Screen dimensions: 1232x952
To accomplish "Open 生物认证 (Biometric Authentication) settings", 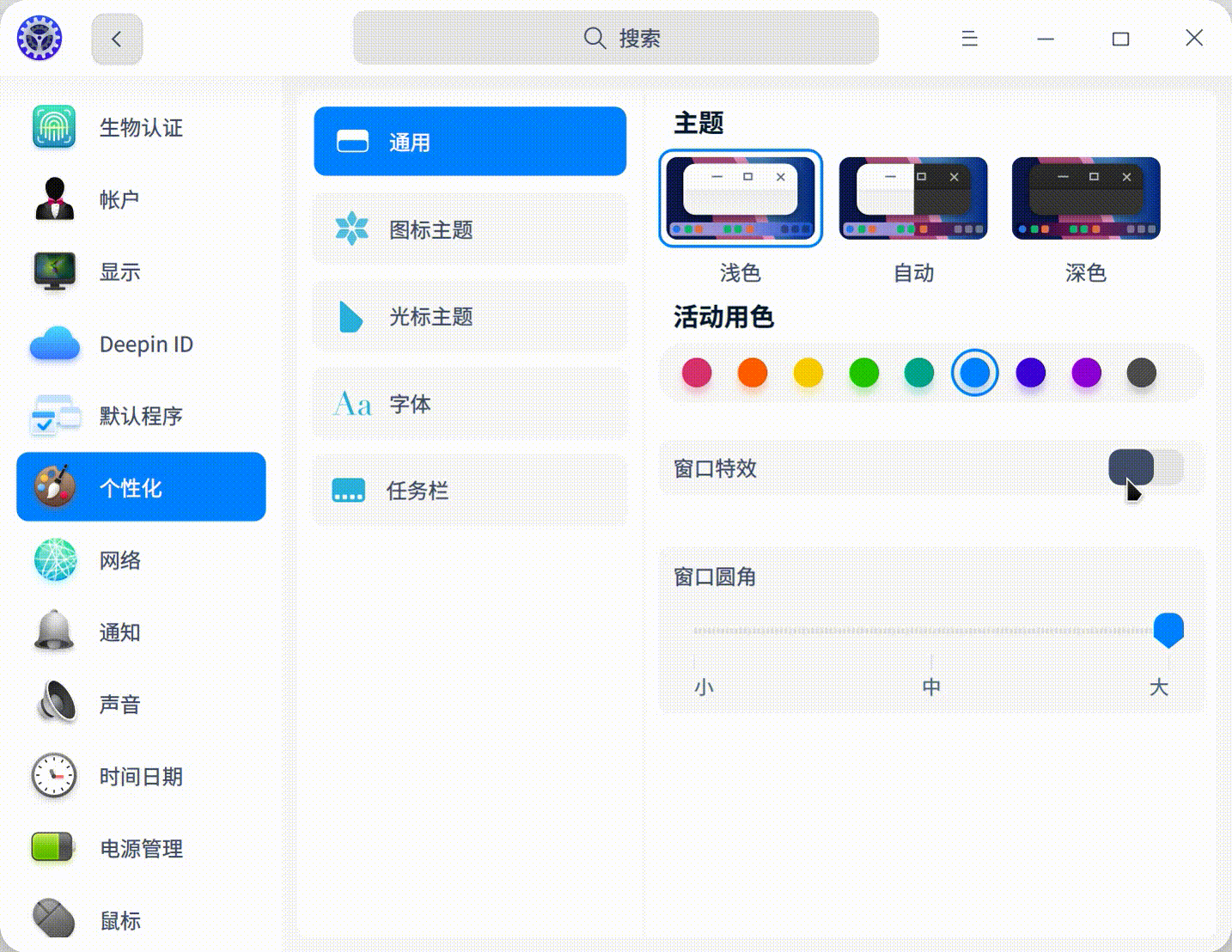I will tap(140, 127).
